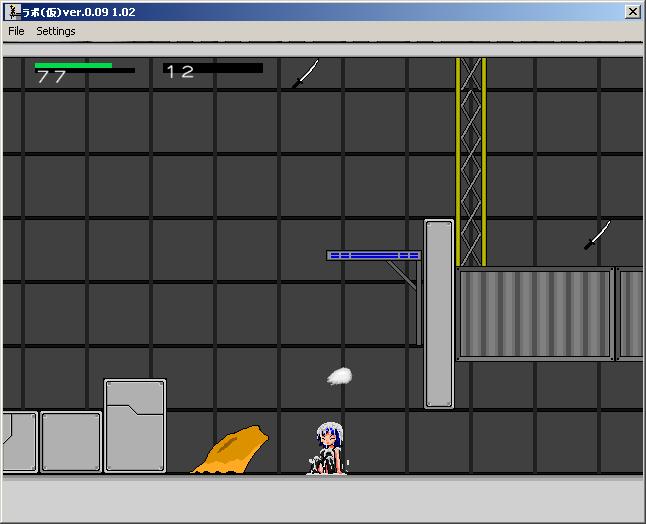Viewport: 646px width, 524px height.
Task: Click the square metal crate beside the tall crate
Action: [x=71, y=442]
